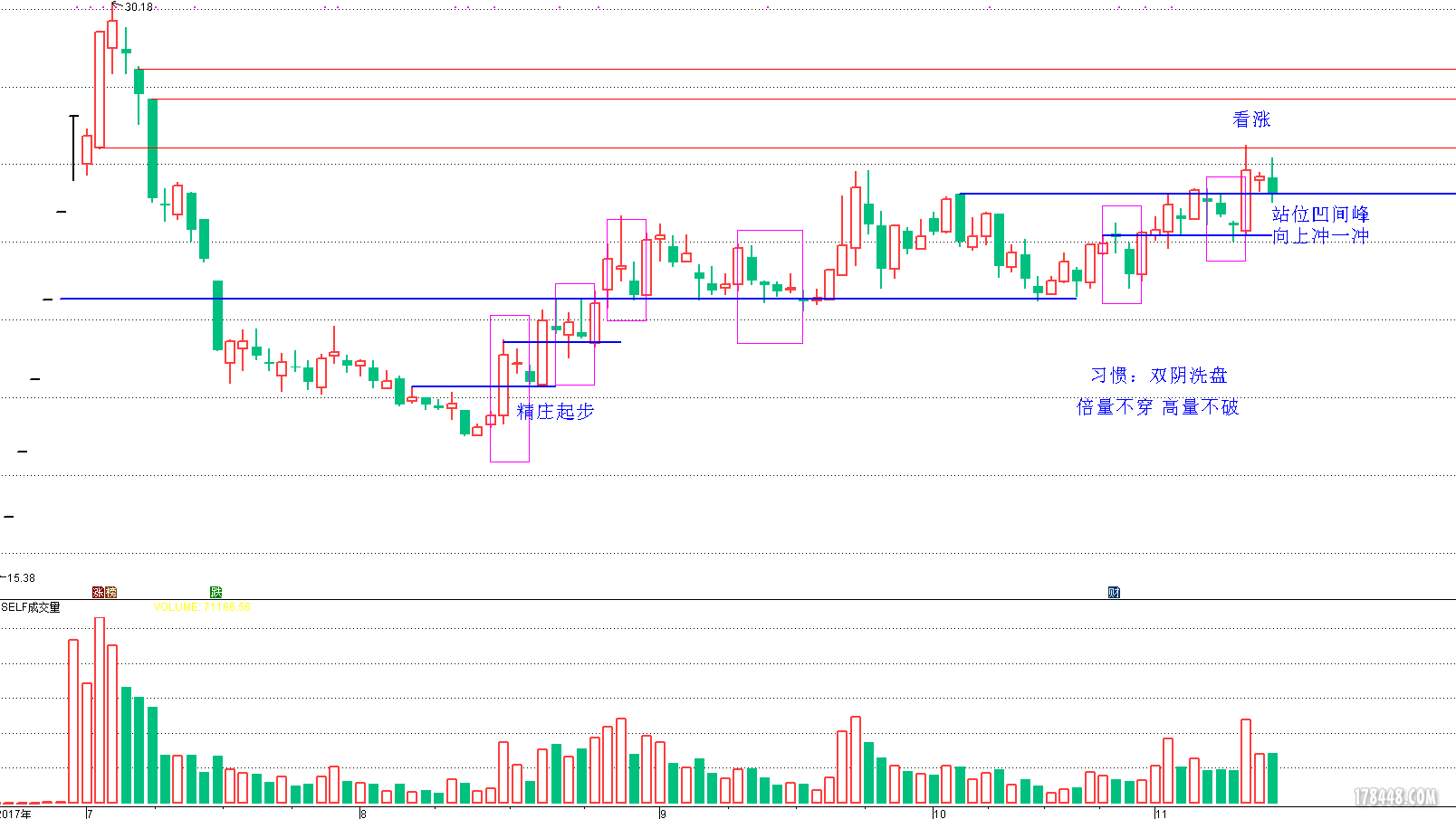
Task: Click month 9 marker on time axis
Action: click(663, 814)
